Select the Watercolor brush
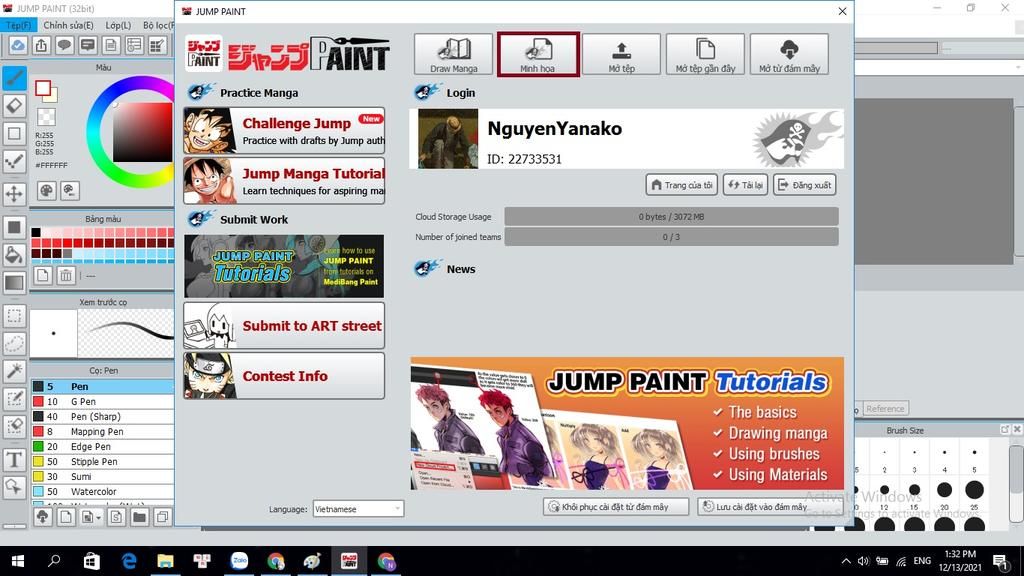Image resolution: width=1024 pixels, height=576 pixels. pyautogui.click(x=102, y=492)
